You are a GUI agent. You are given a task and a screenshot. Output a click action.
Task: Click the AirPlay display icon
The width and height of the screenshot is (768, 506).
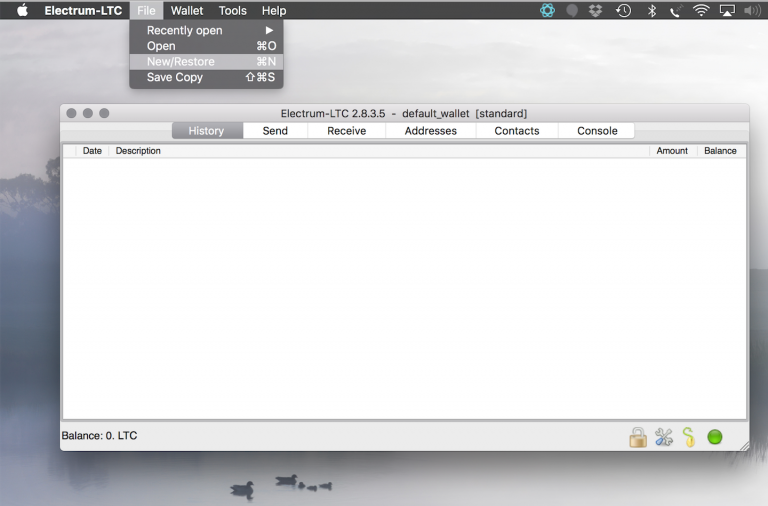[727, 10]
